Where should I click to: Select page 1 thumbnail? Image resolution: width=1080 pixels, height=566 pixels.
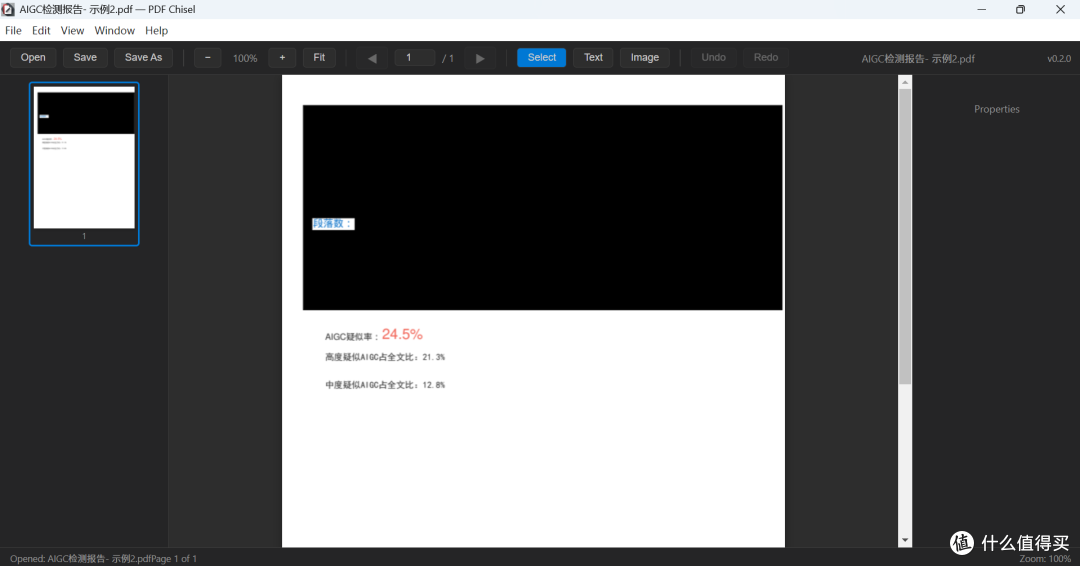(x=84, y=163)
